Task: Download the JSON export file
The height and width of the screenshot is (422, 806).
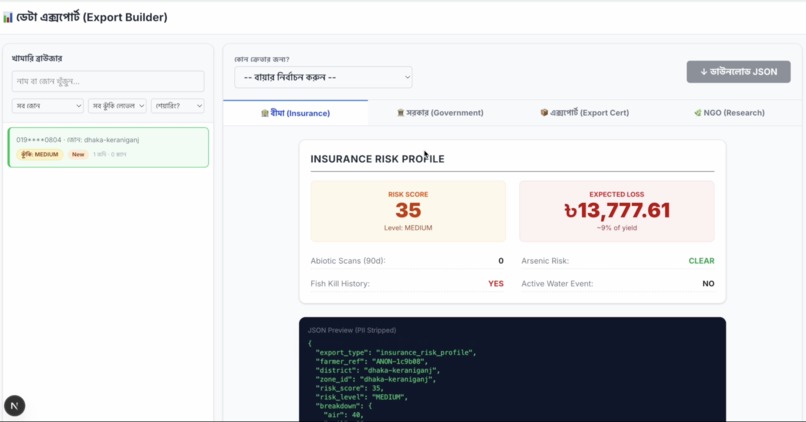Action: 739,72
